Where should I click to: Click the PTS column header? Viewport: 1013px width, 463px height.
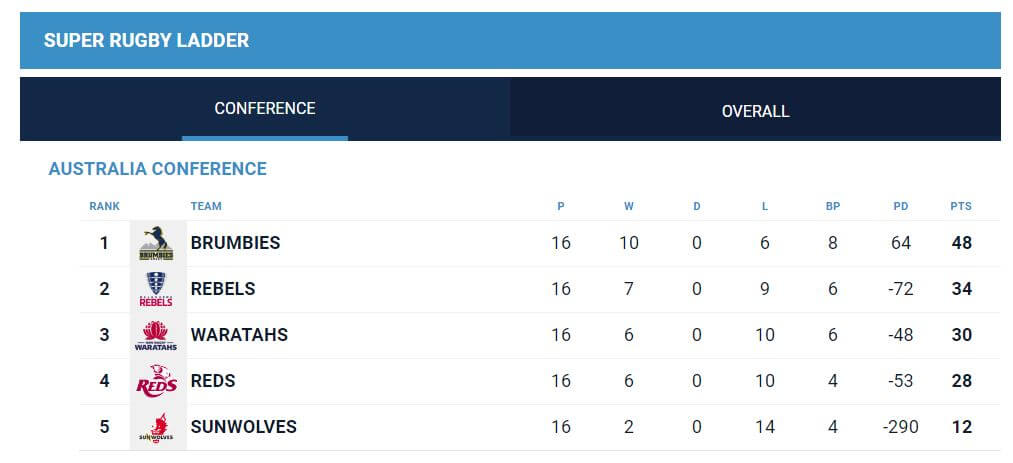point(961,207)
